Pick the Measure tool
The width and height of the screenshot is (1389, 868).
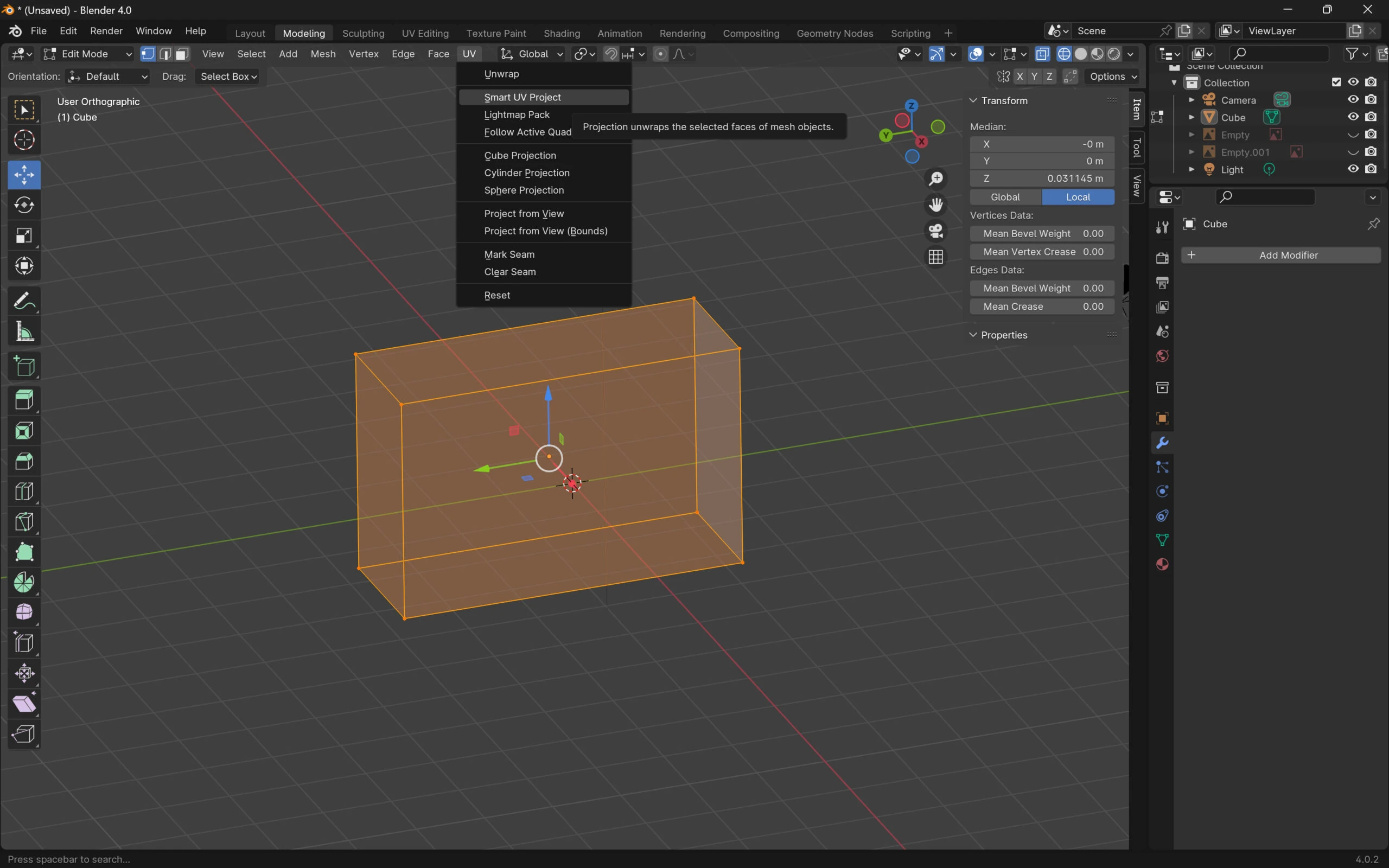click(x=24, y=332)
